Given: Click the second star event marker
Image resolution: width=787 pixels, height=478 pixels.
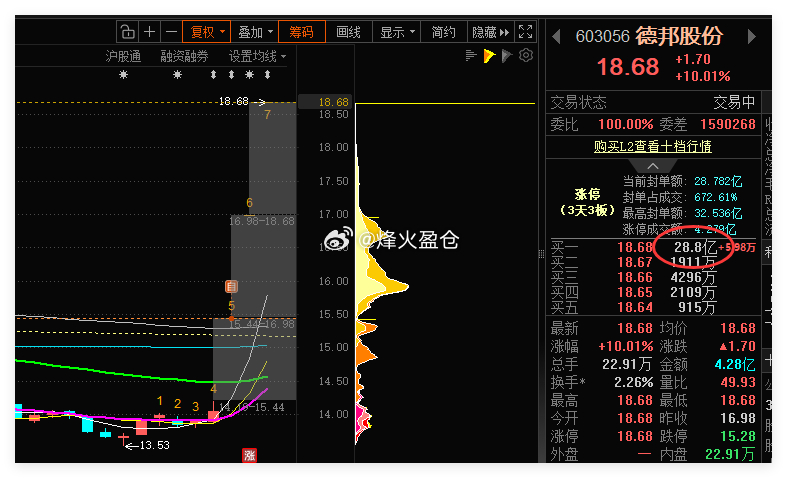Looking at the screenshot, I should tap(177, 75).
